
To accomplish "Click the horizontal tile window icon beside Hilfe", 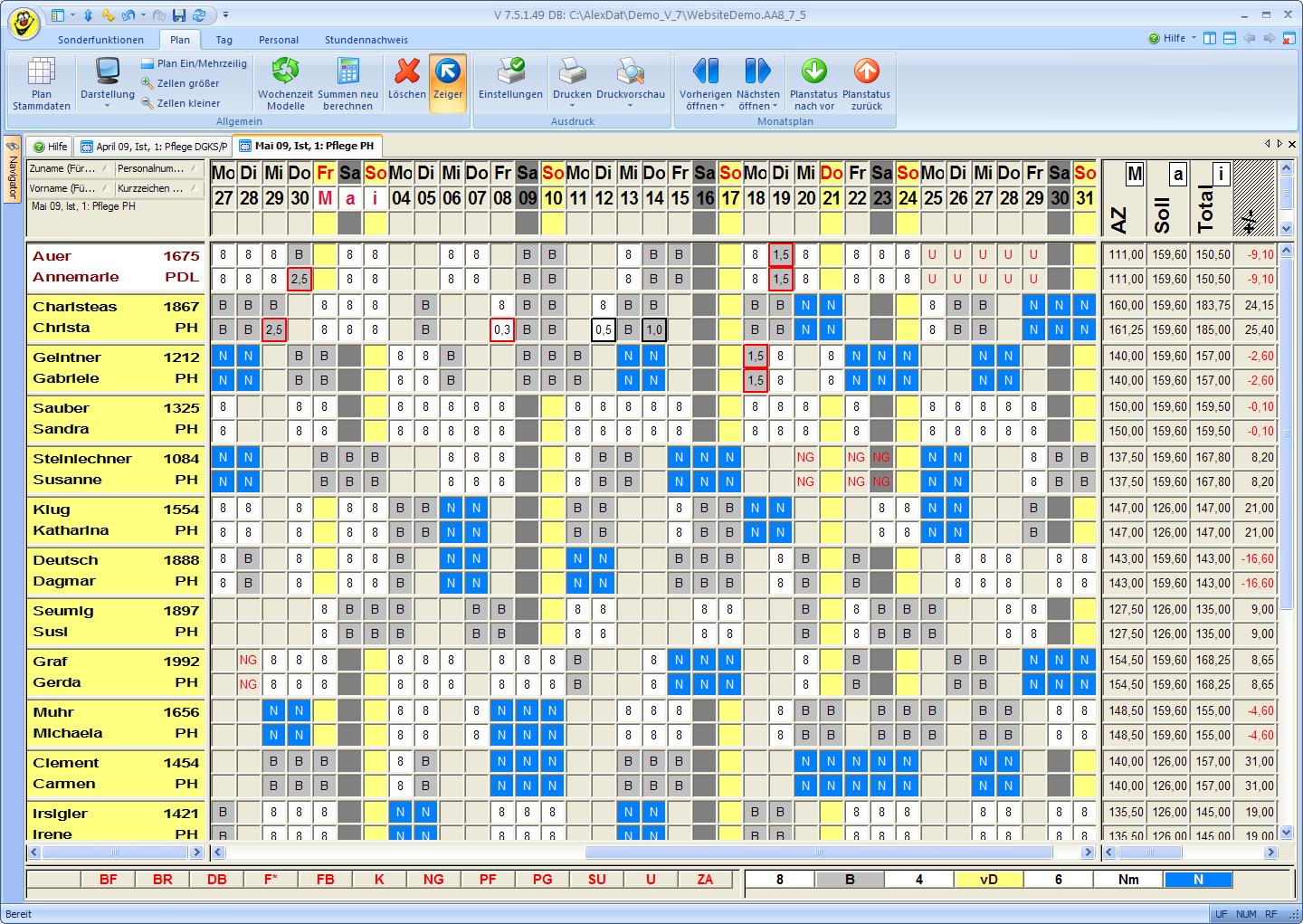I will pyautogui.click(x=1230, y=38).
